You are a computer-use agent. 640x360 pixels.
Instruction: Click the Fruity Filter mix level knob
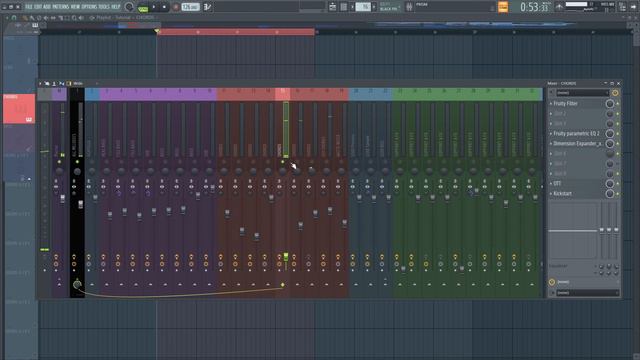pyautogui.click(x=610, y=104)
